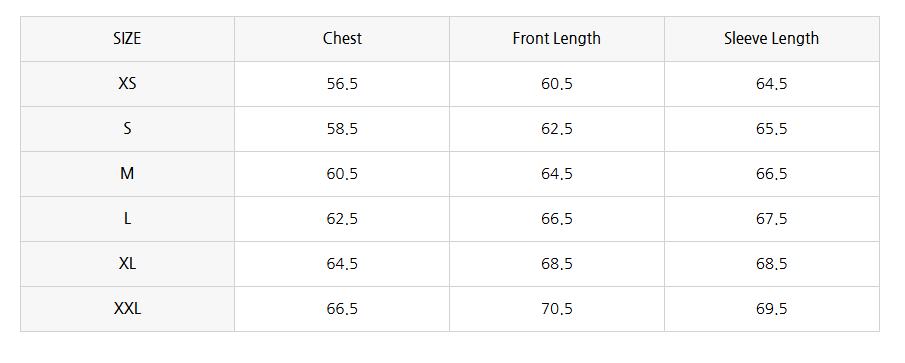This screenshot has width=905, height=363.
Task: Click the M sleeve length value 66.5
Action: click(x=772, y=174)
